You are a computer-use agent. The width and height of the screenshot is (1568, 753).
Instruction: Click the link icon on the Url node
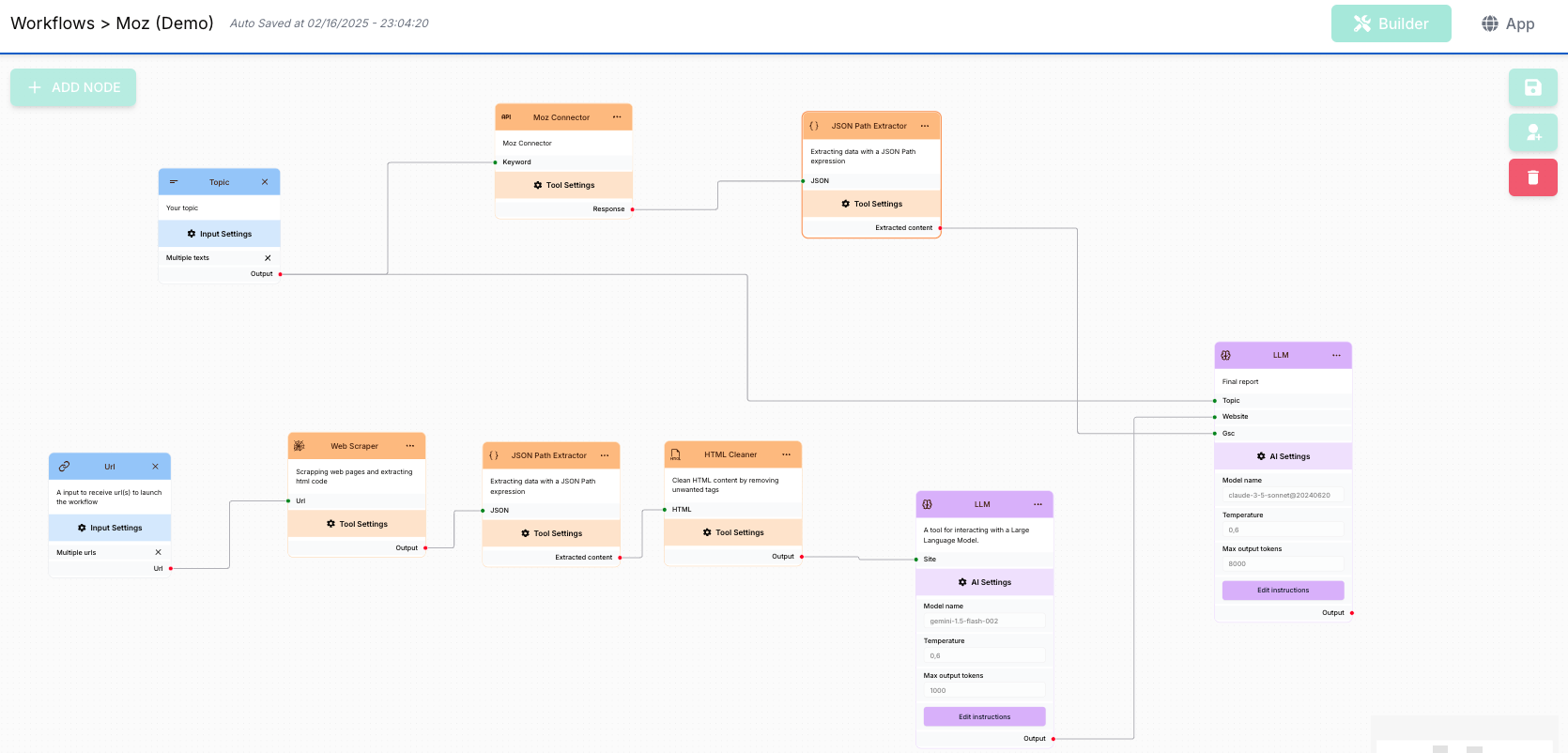[x=64, y=467]
